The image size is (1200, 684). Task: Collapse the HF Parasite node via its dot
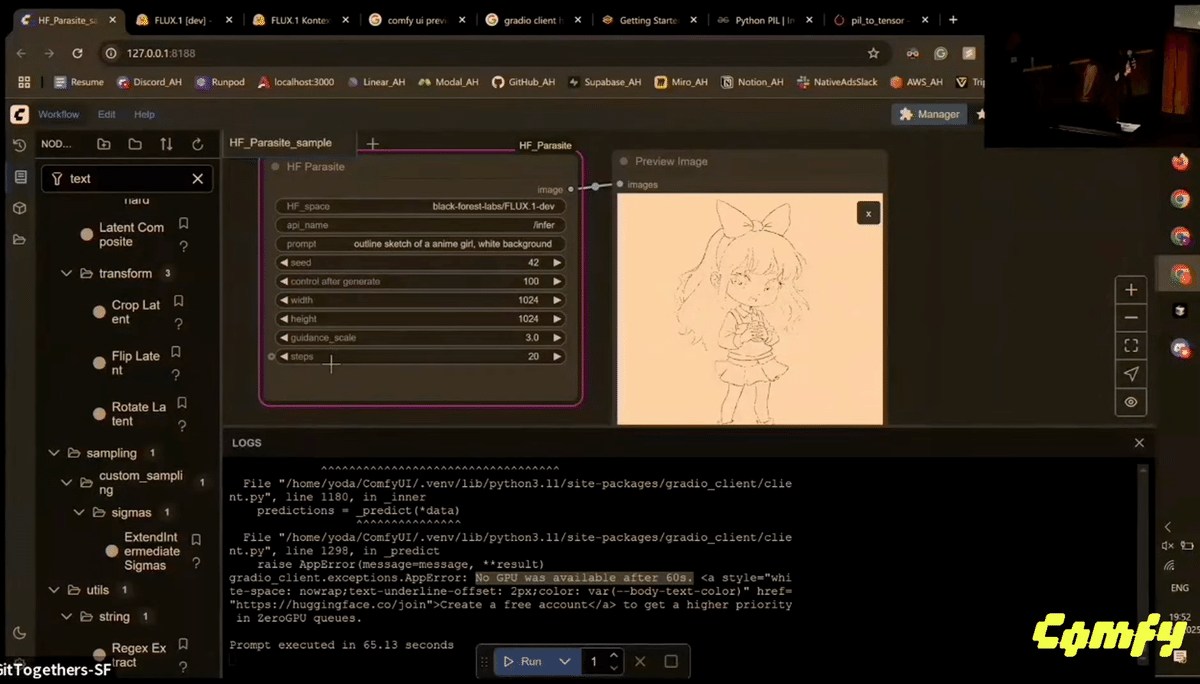pos(275,167)
